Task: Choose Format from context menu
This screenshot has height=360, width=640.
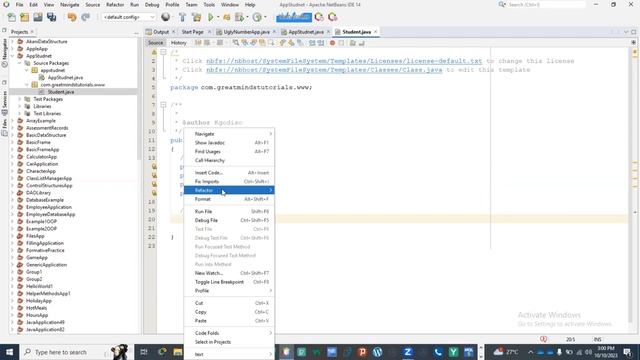Action: click(229, 199)
